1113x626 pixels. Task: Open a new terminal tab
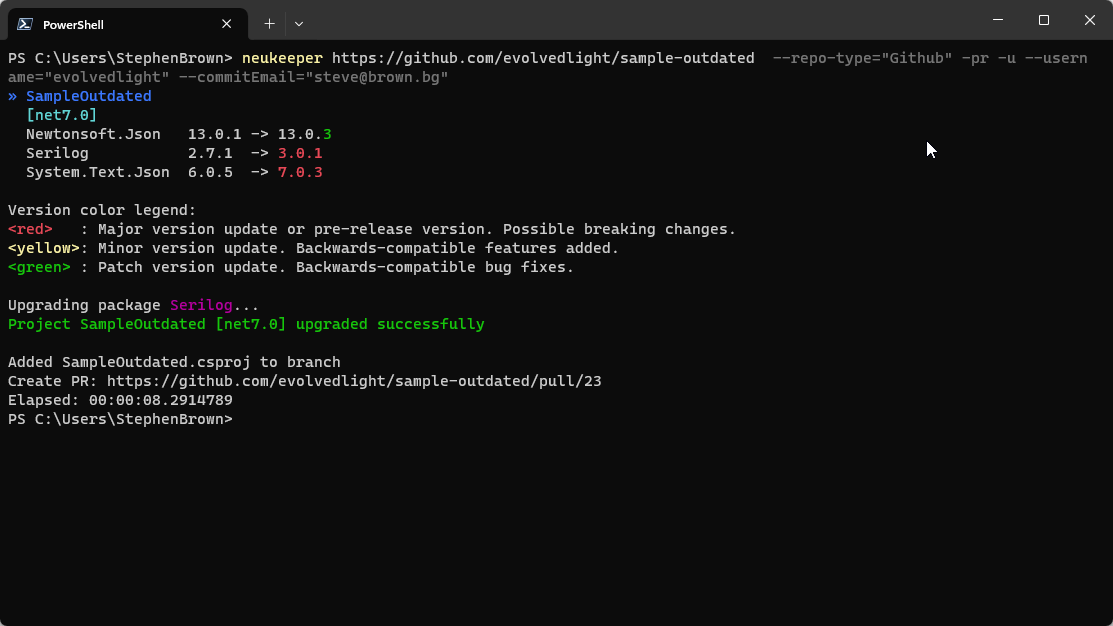click(x=270, y=24)
